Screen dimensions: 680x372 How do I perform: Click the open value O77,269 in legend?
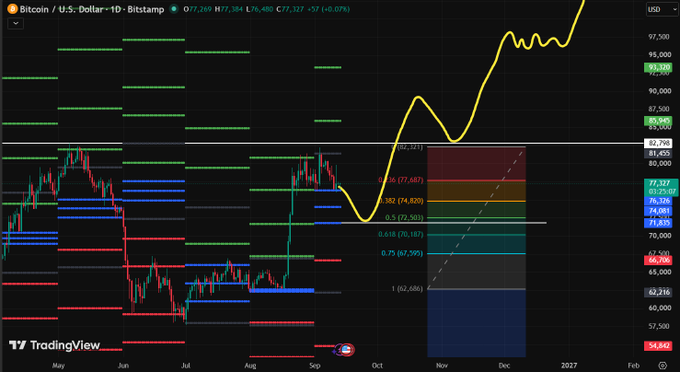click(x=198, y=9)
